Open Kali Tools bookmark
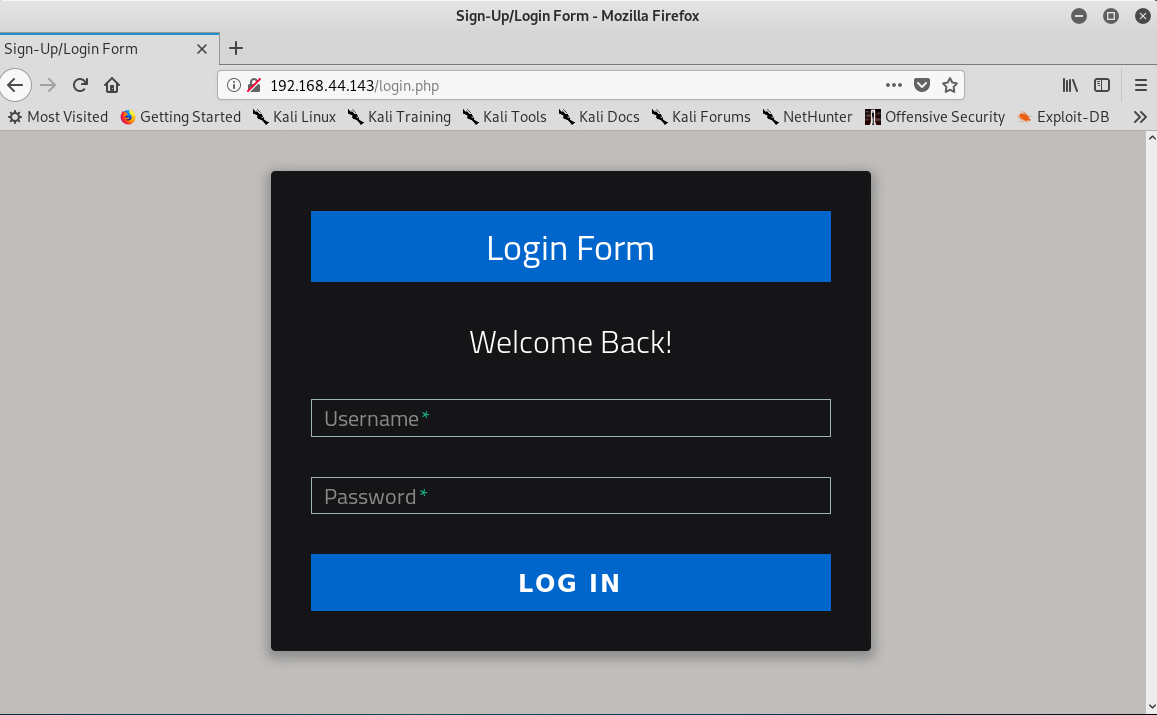Screen dimensions: 1157x715 pos(504,117)
